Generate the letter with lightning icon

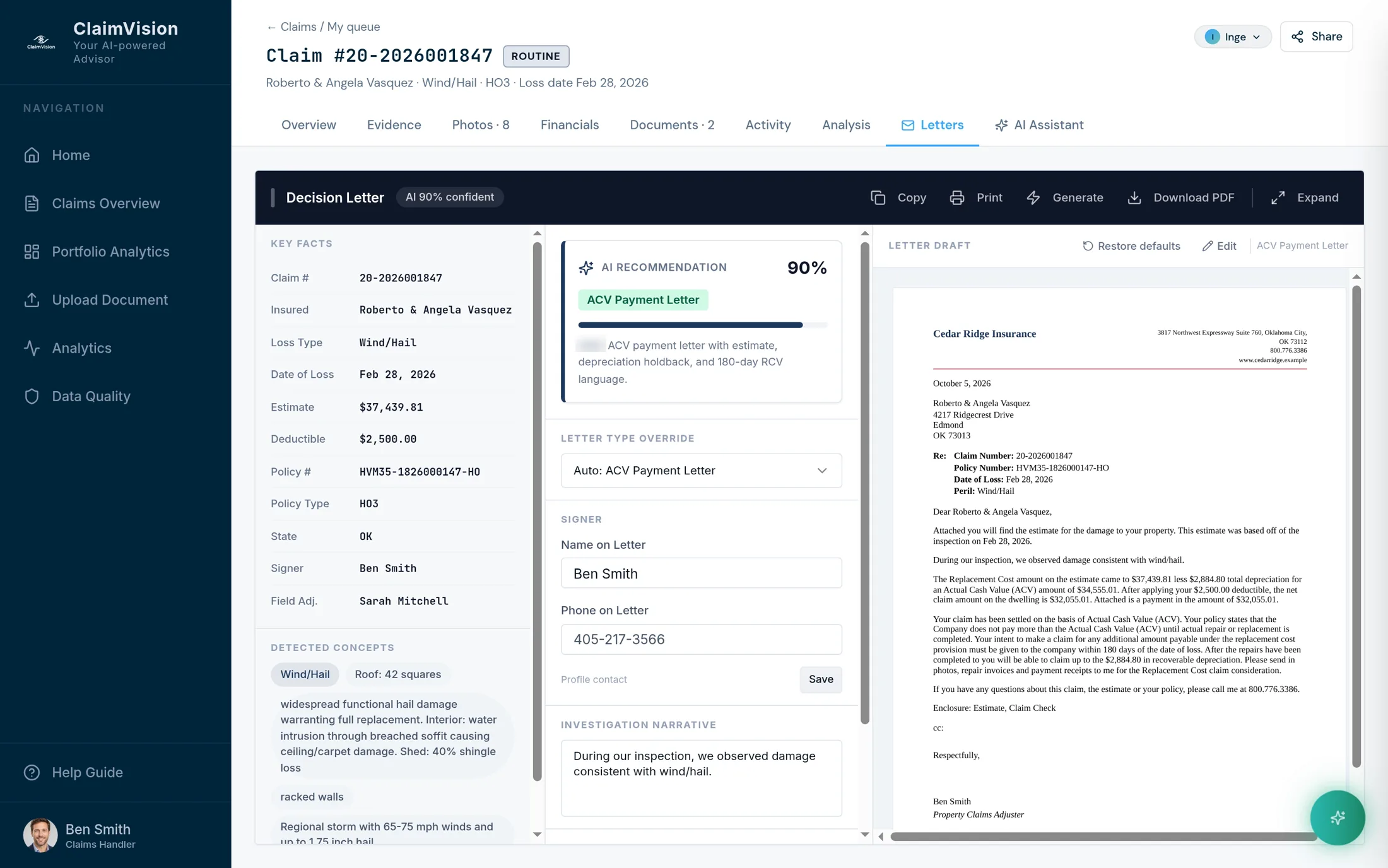click(1065, 197)
